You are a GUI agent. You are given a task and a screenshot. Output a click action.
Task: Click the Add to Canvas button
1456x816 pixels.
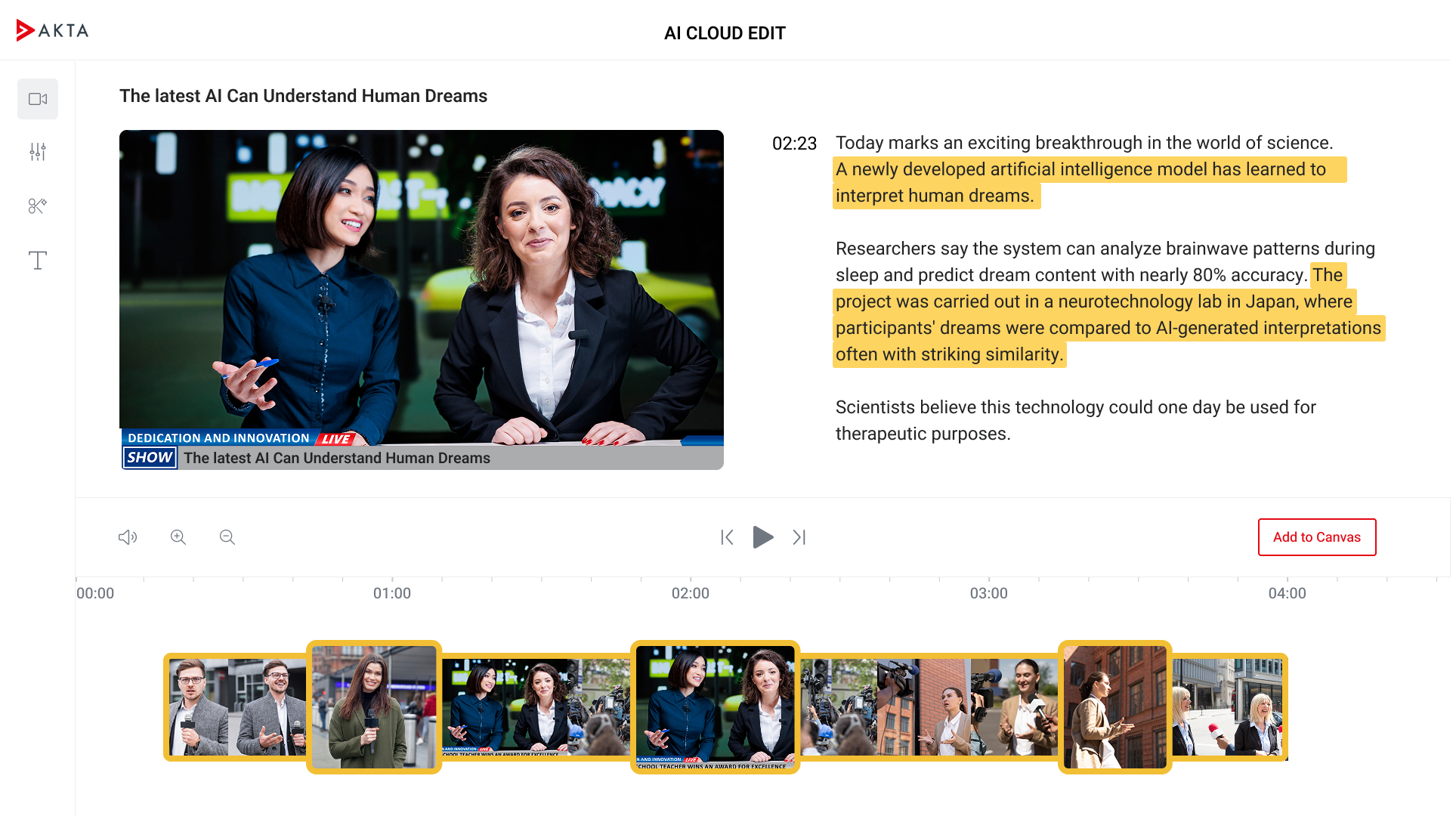(x=1316, y=537)
